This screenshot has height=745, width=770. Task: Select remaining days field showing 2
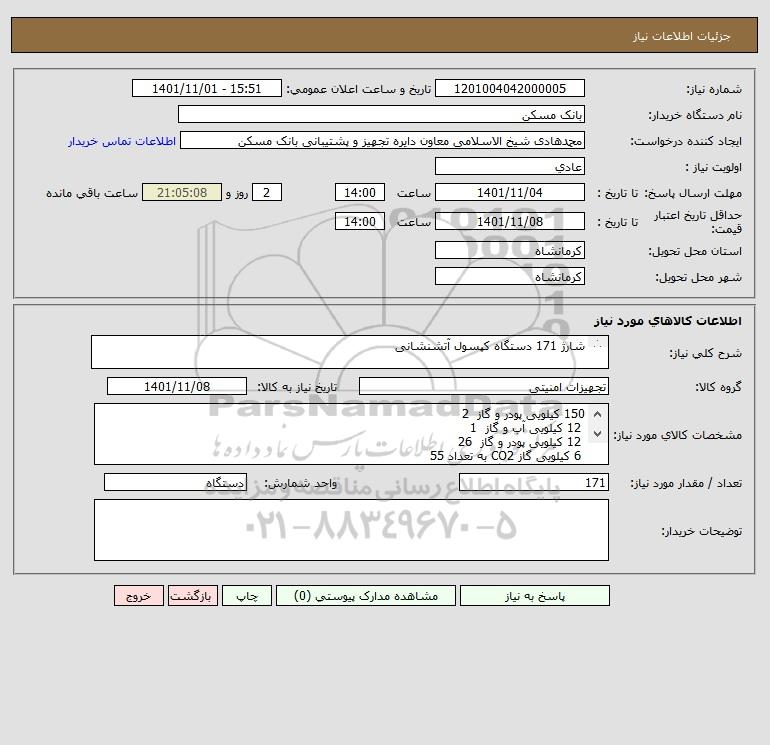tap(267, 193)
